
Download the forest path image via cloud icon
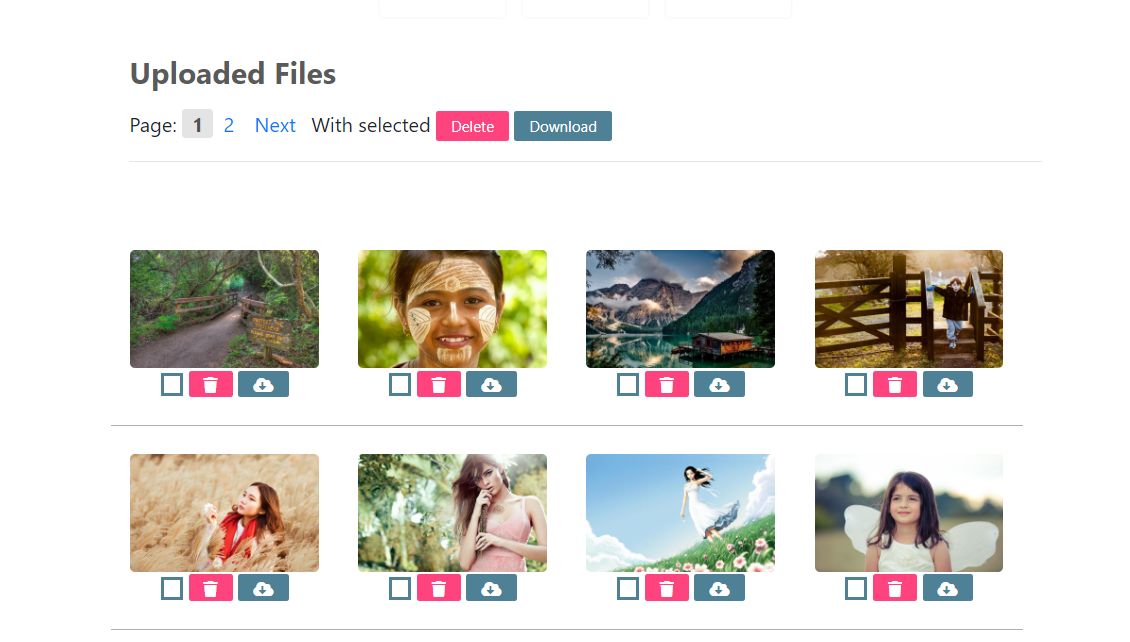pos(263,385)
